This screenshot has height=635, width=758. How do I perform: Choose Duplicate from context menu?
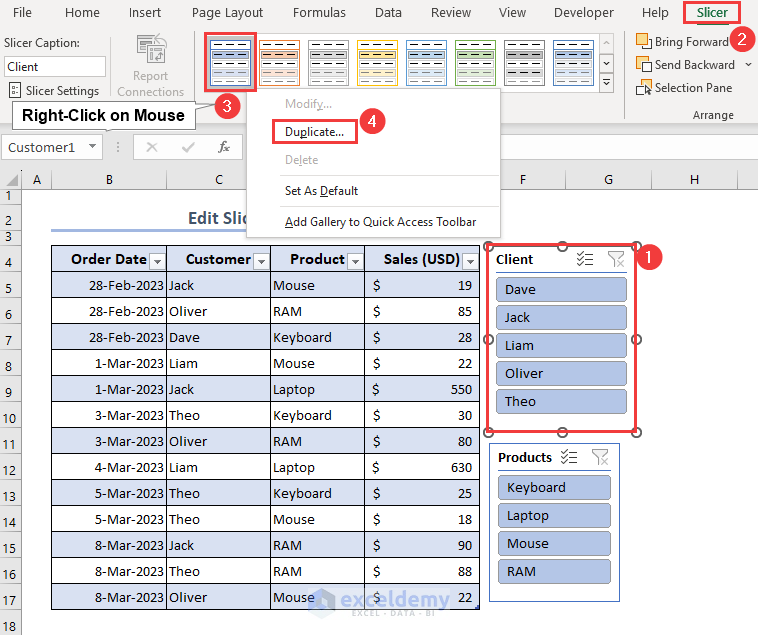click(x=314, y=132)
